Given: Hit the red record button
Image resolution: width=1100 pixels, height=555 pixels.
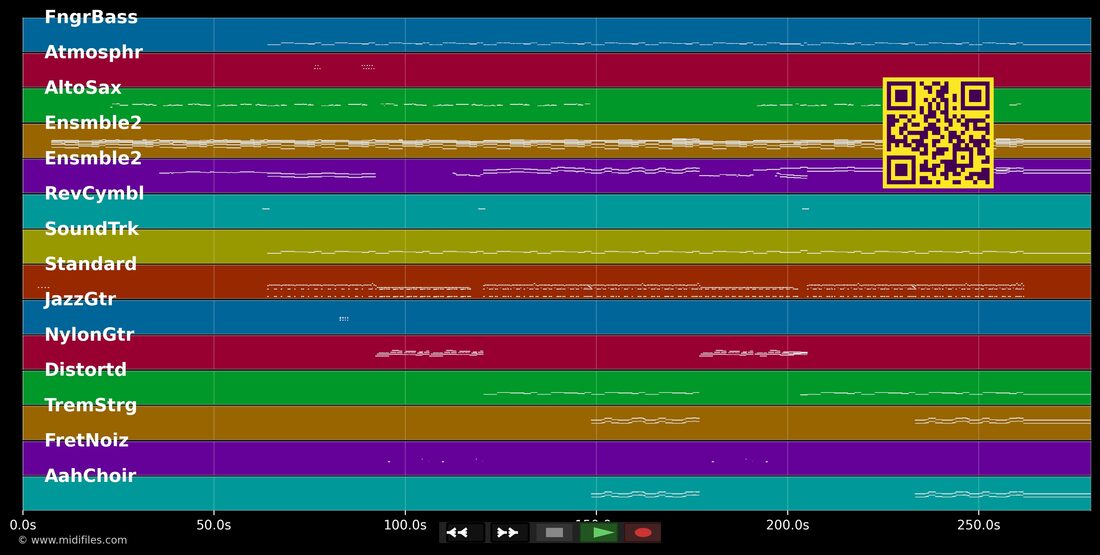Looking at the screenshot, I should point(643,533).
